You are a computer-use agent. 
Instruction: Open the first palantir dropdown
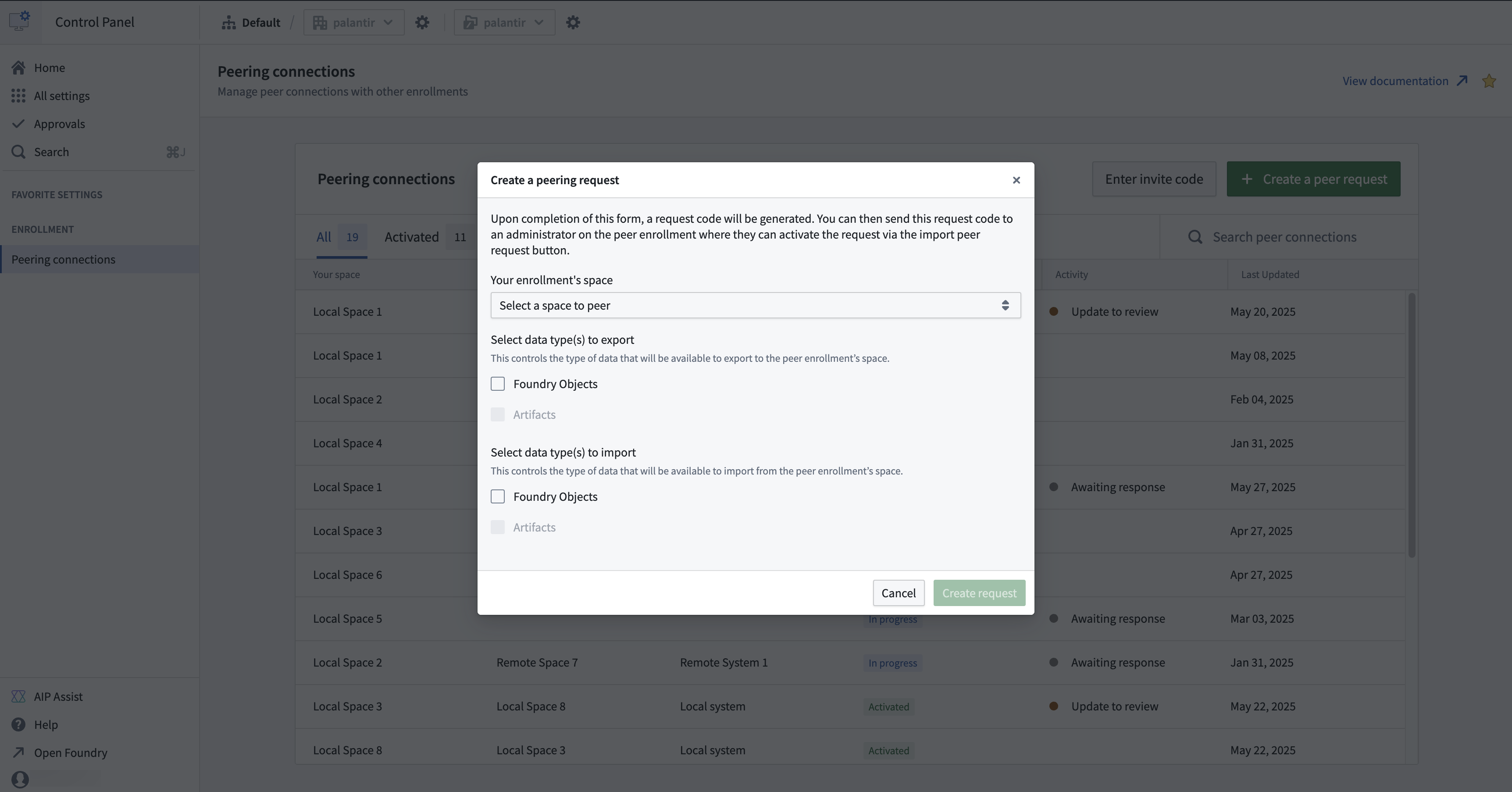(353, 22)
